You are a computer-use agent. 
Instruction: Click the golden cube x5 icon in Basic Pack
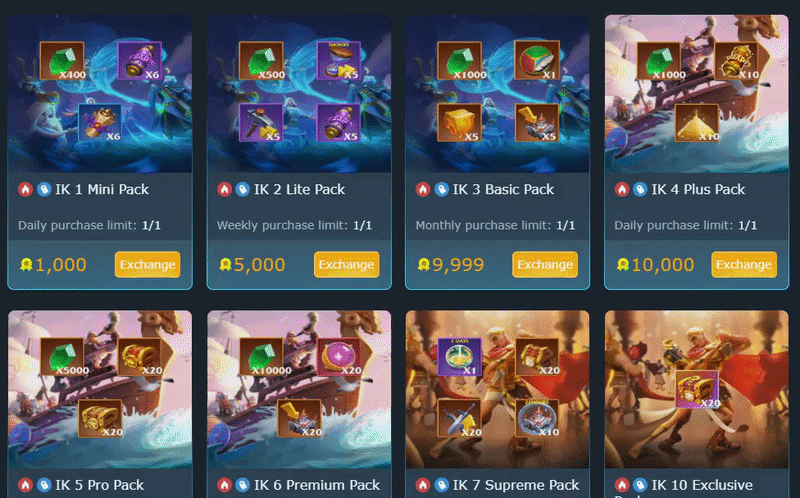click(459, 122)
